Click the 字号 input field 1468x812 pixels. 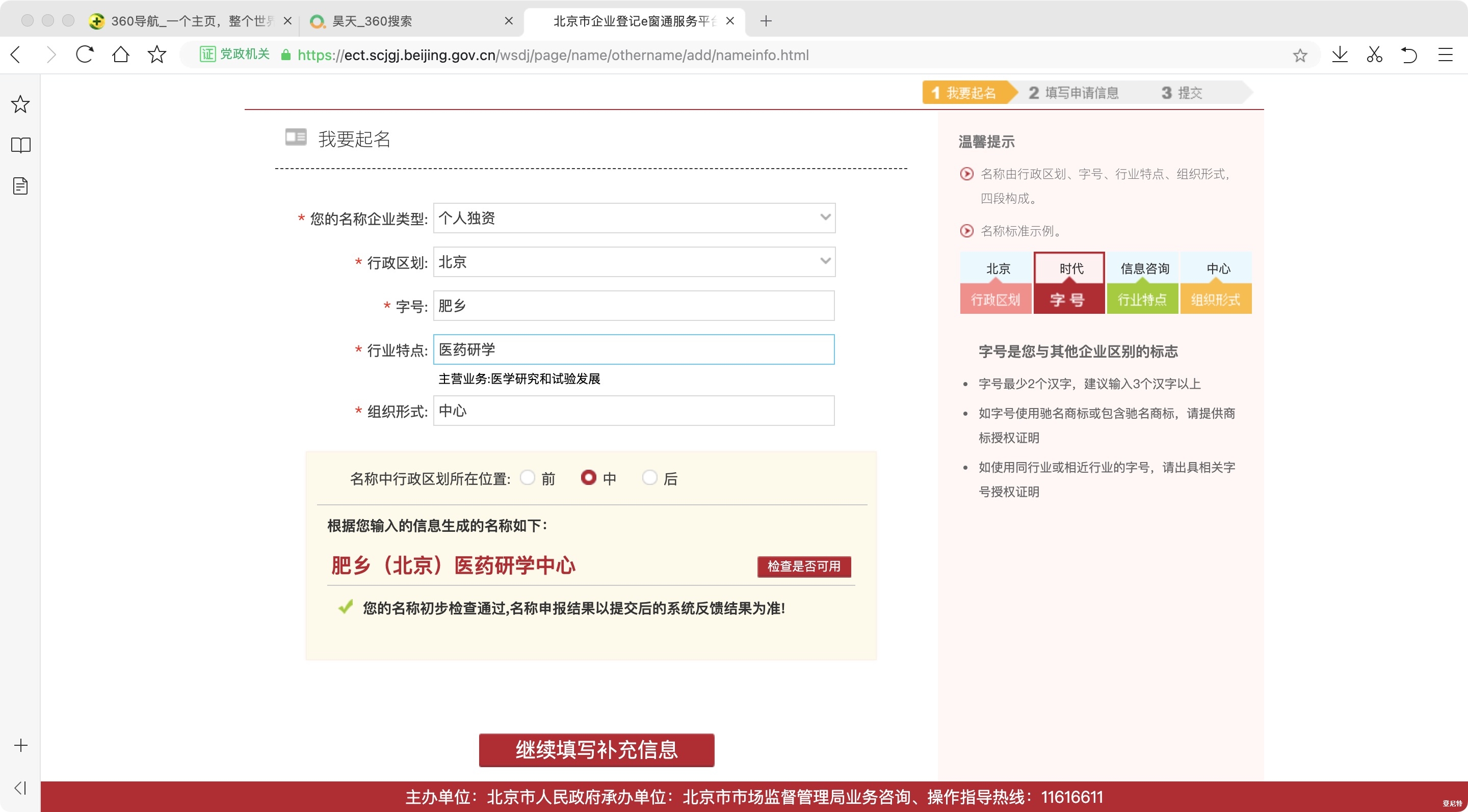[x=634, y=306]
